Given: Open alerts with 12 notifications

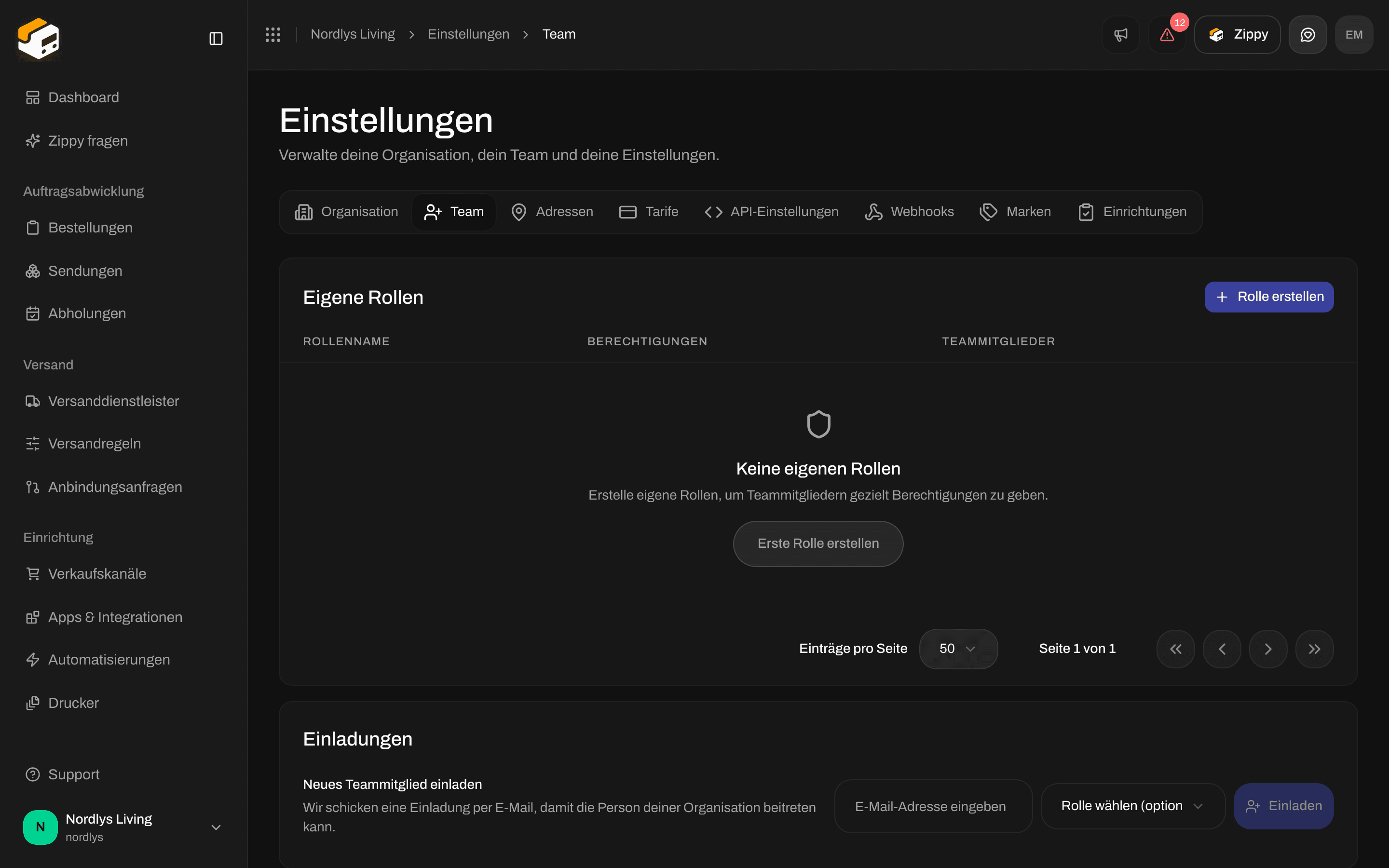Looking at the screenshot, I should click(x=1167, y=34).
